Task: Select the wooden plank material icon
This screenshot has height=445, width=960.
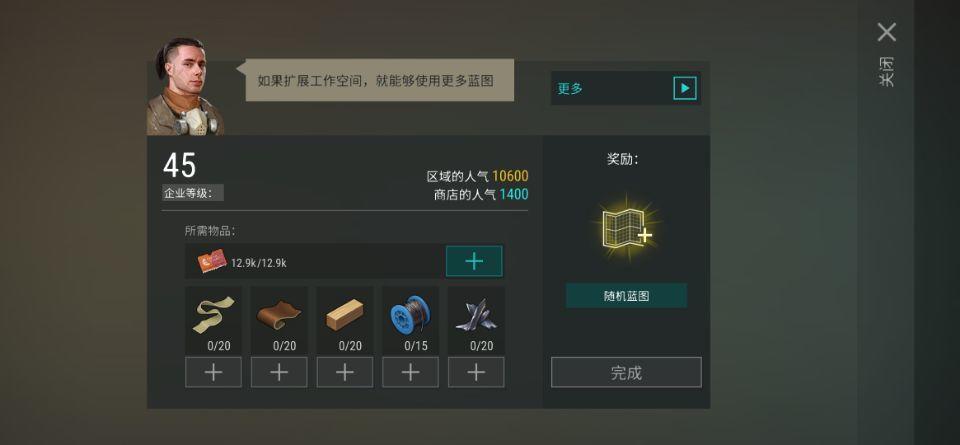Action: coord(345,315)
